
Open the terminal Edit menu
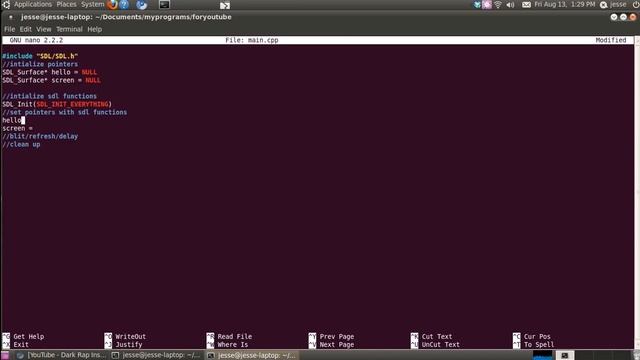[25, 29]
